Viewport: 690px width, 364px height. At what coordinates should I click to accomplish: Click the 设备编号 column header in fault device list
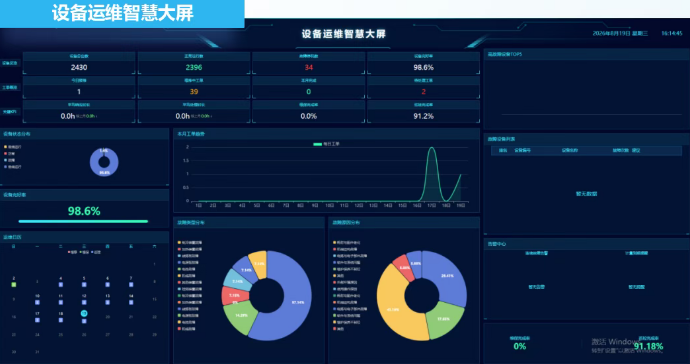point(522,151)
